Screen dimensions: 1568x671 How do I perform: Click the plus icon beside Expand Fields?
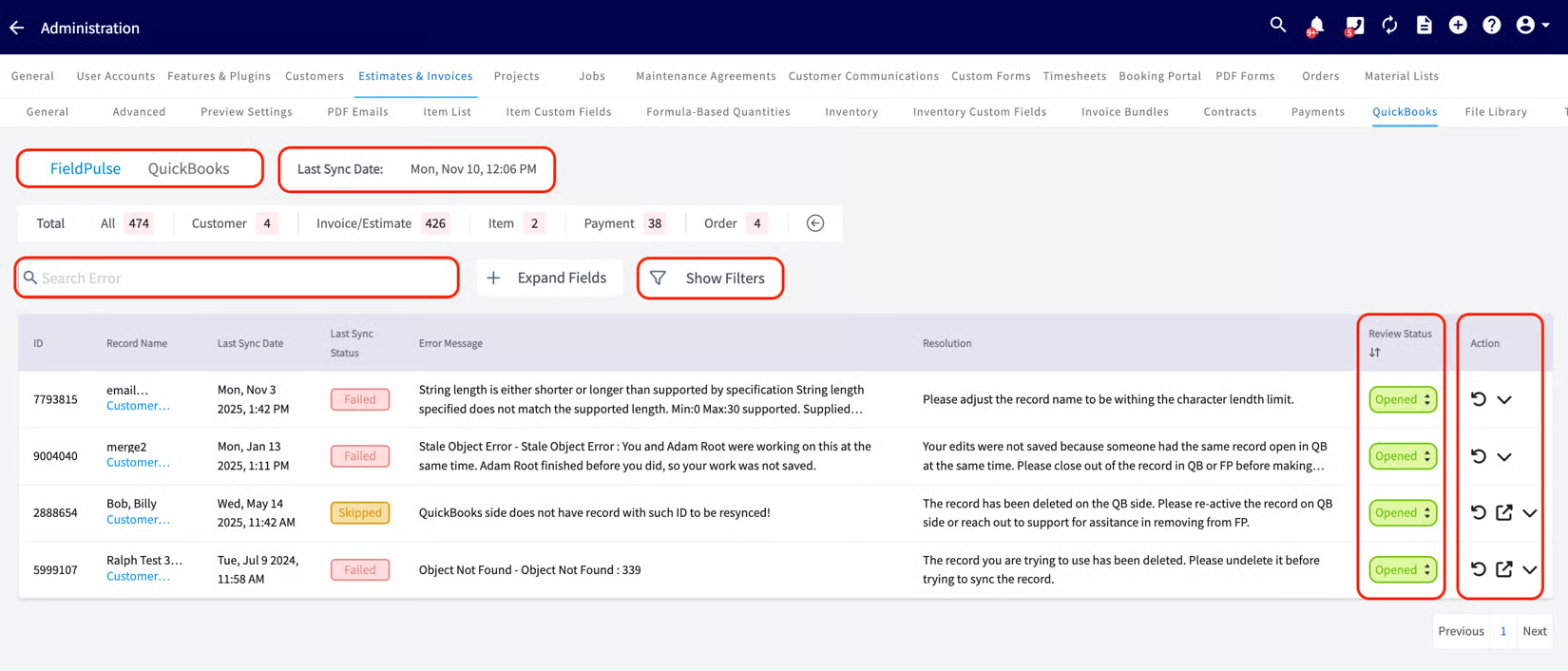click(x=493, y=278)
